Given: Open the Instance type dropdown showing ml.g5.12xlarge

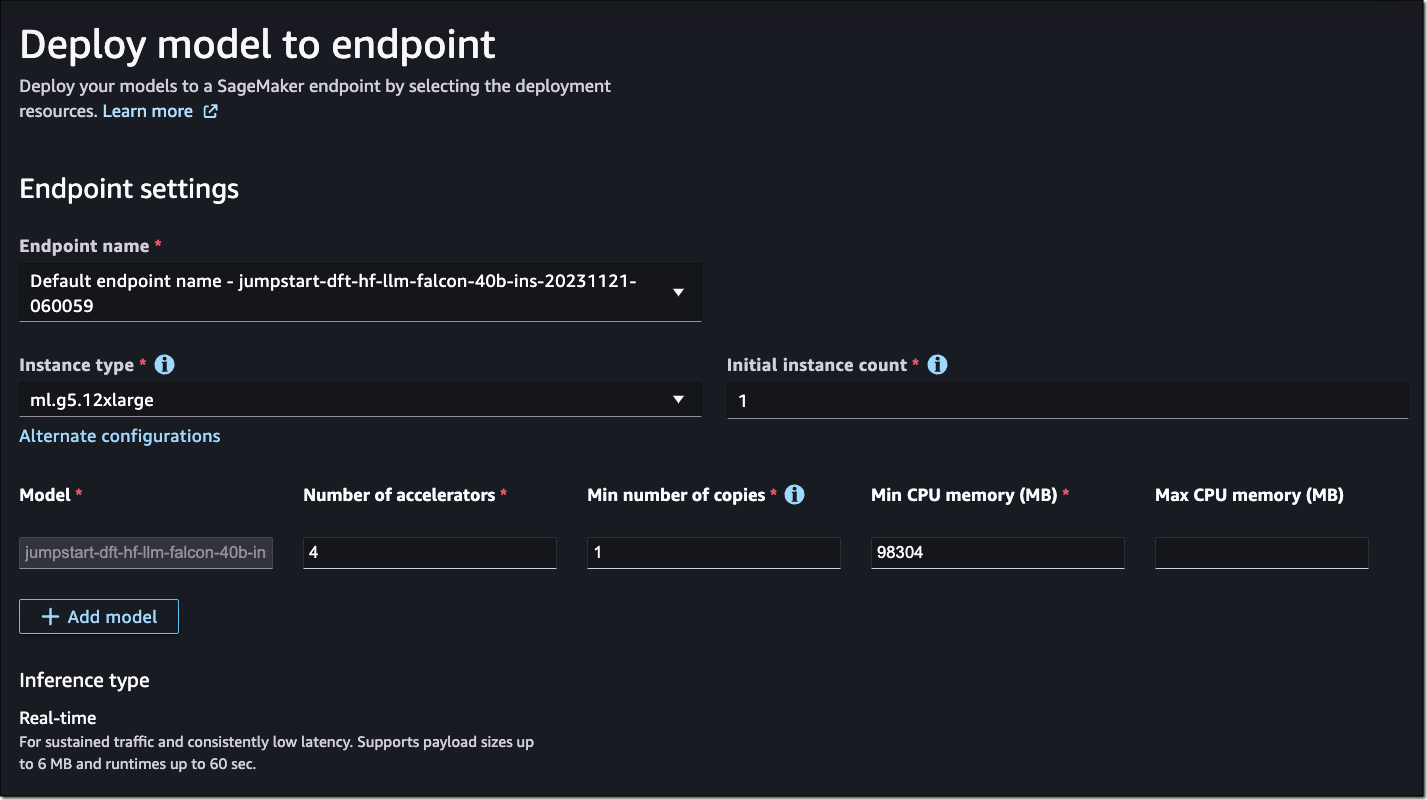Looking at the screenshot, I should 360,398.
